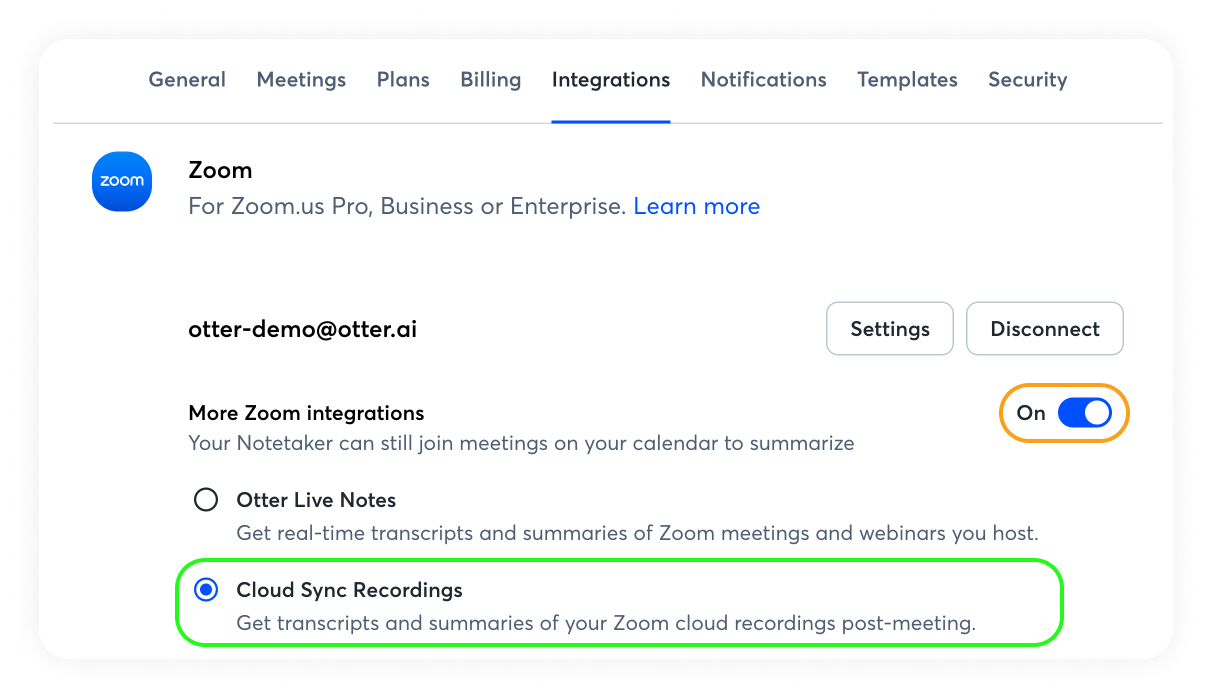Image resolution: width=1212 pixels, height=698 pixels.
Task: Go to the Plans tab
Action: click(403, 80)
